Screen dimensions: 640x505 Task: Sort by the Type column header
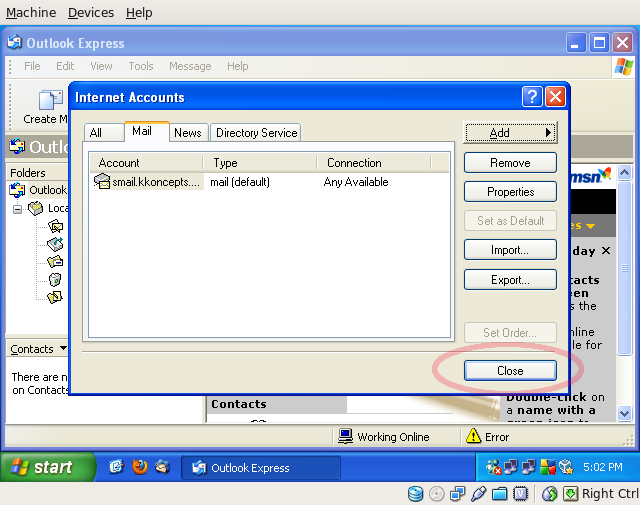click(260, 162)
